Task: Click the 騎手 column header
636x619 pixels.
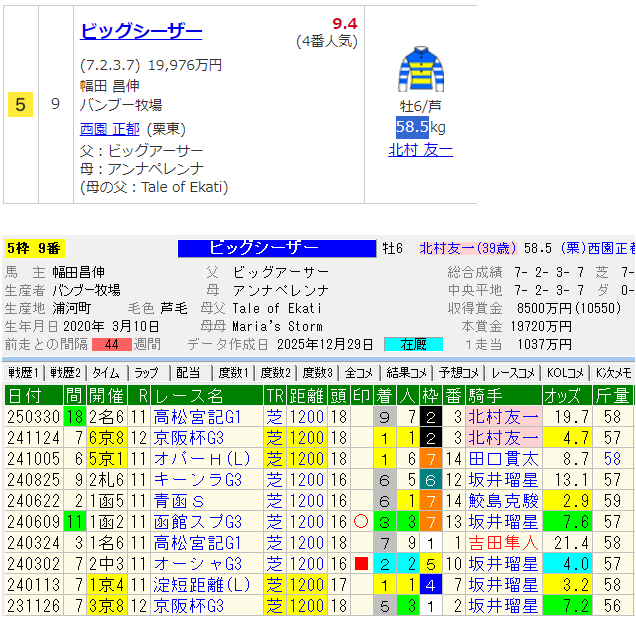Action: pyautogui.click(x=485, y=395)
